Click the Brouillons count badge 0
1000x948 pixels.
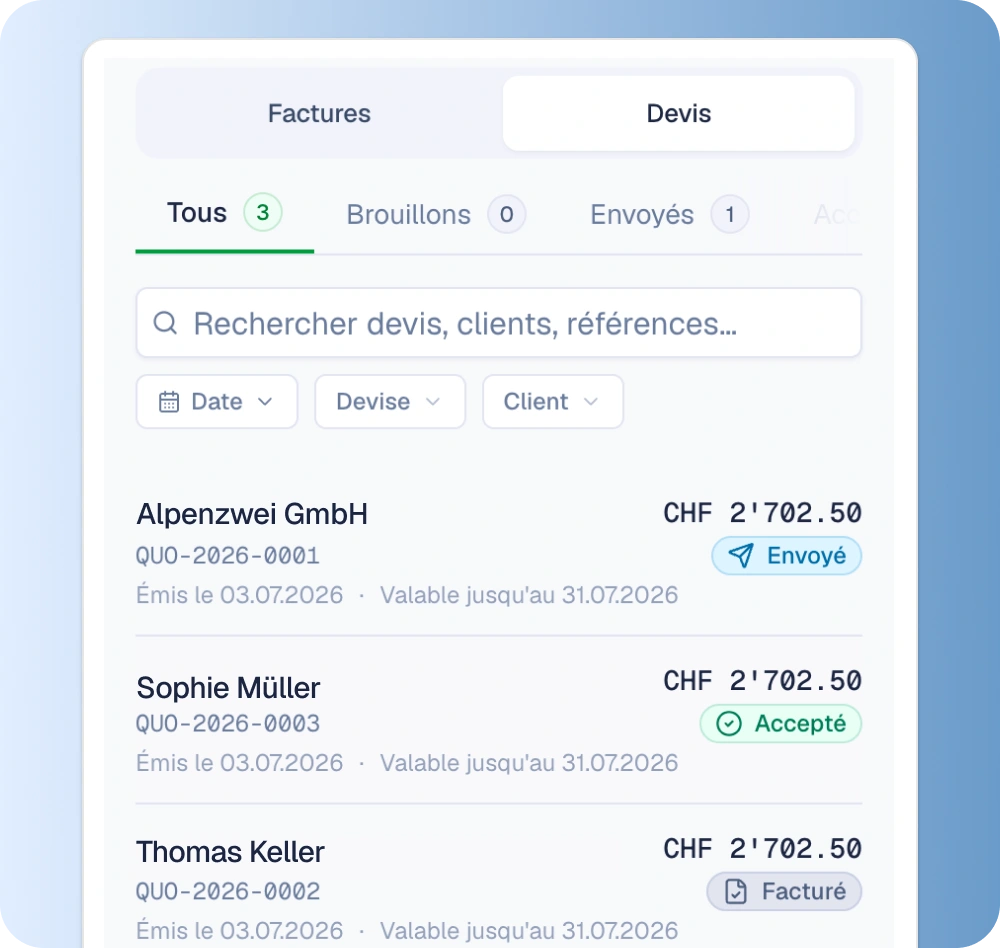coord(506,214)
